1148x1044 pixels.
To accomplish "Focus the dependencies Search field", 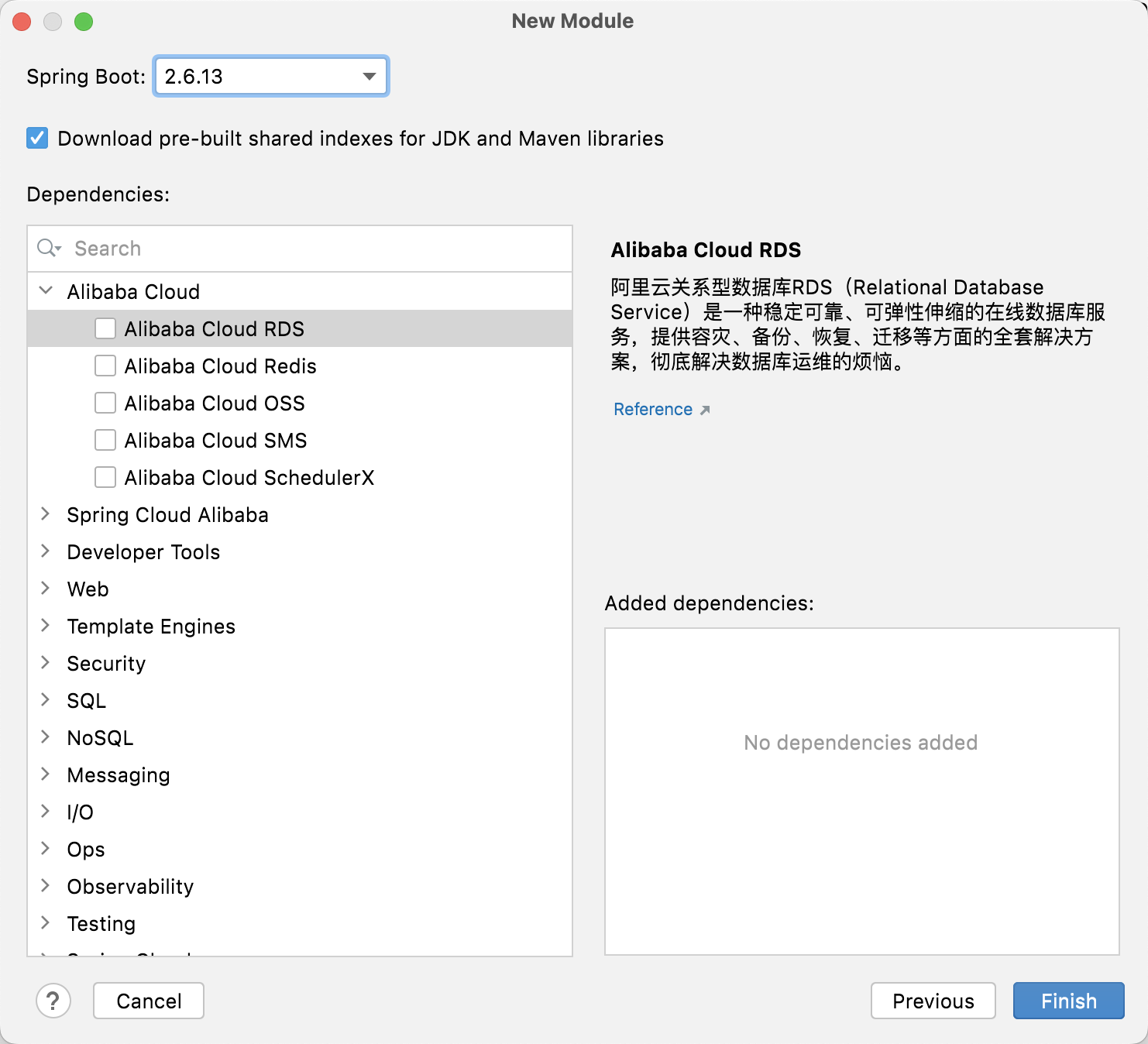I will tap(300, 249).
